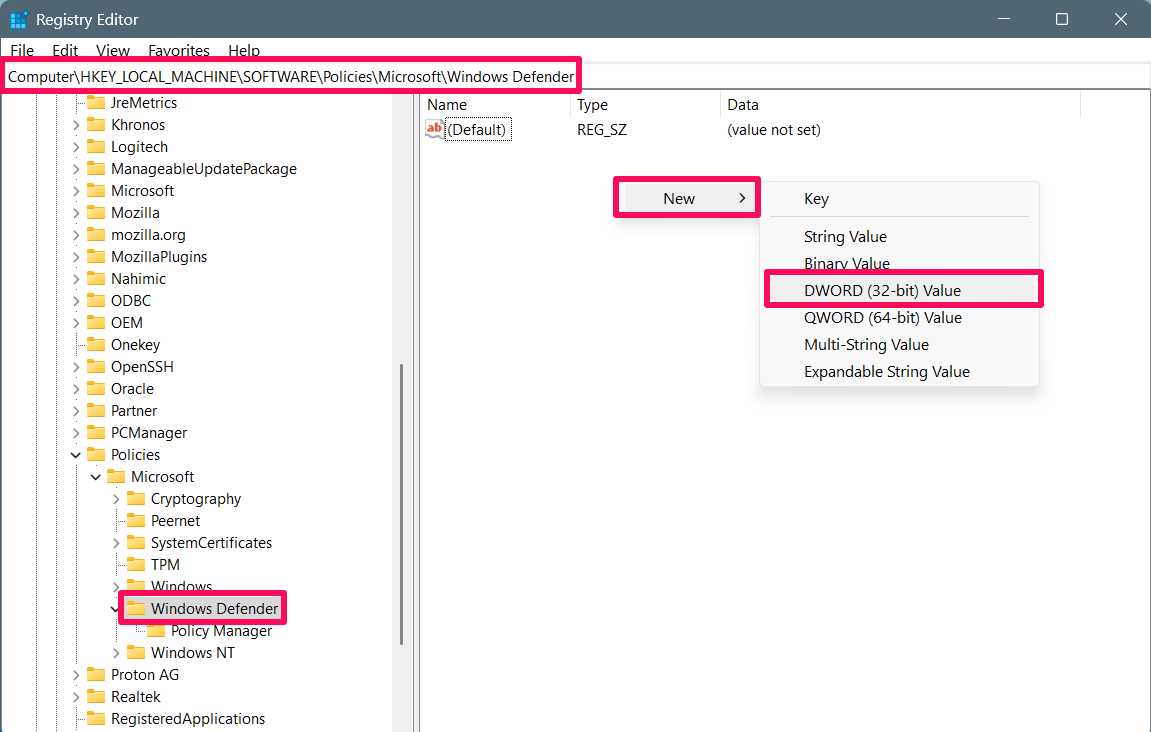
Task: Expand the Proton AG key
Action: coord(76,675)
